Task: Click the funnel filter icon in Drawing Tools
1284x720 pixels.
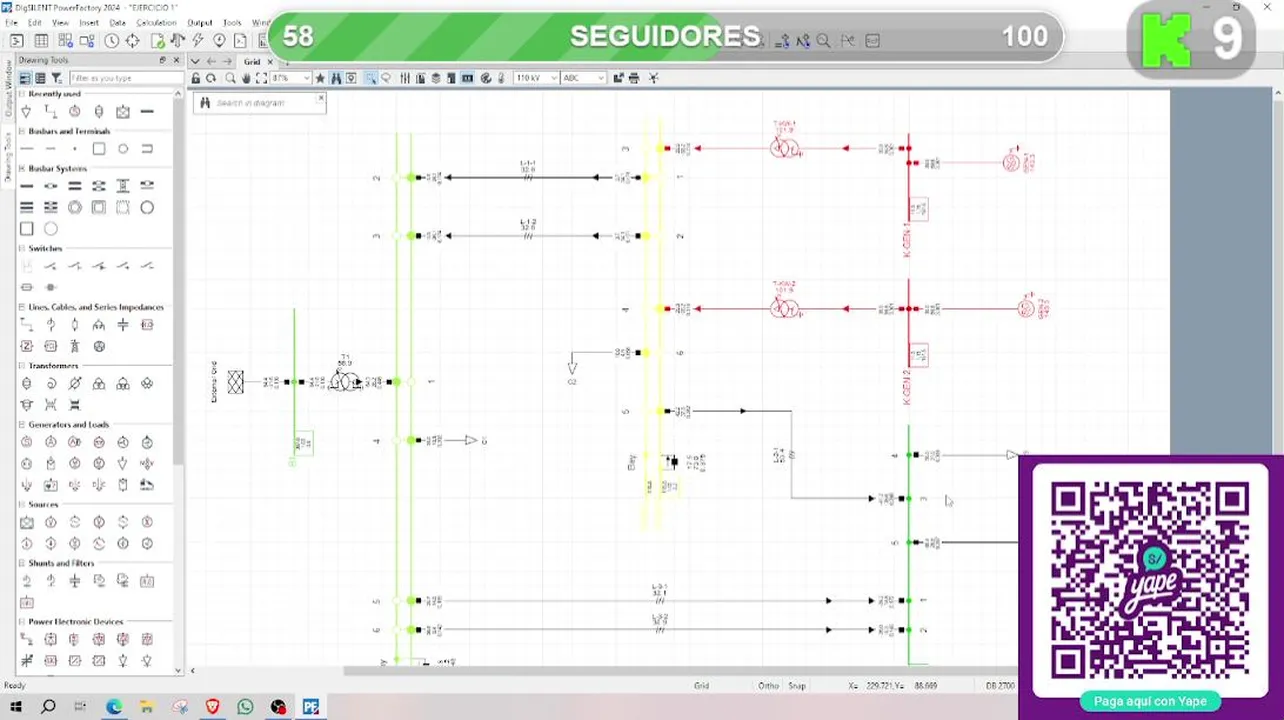Action: point(57,78)
